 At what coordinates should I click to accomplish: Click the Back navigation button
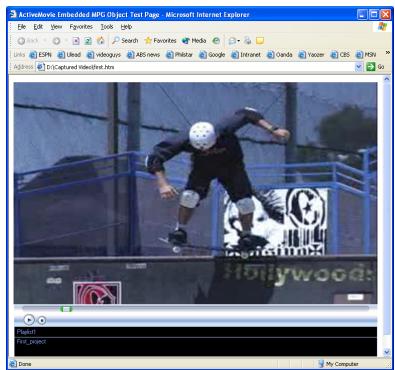(28, 41)
